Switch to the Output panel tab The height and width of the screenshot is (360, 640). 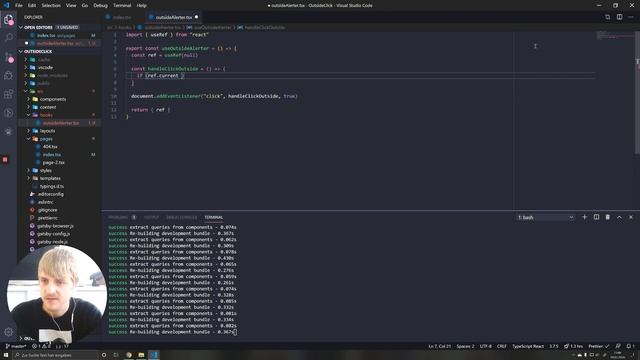pos(151,217)
